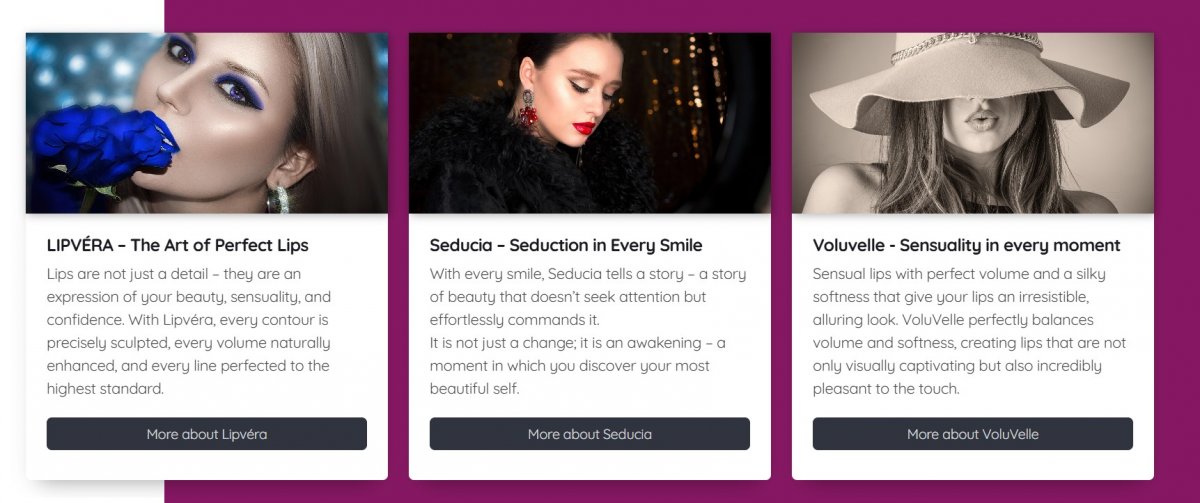Viewport: 1200px width, 503px height.
Task: Open the Seducia woman in fur photo
Action: [590, 123]
